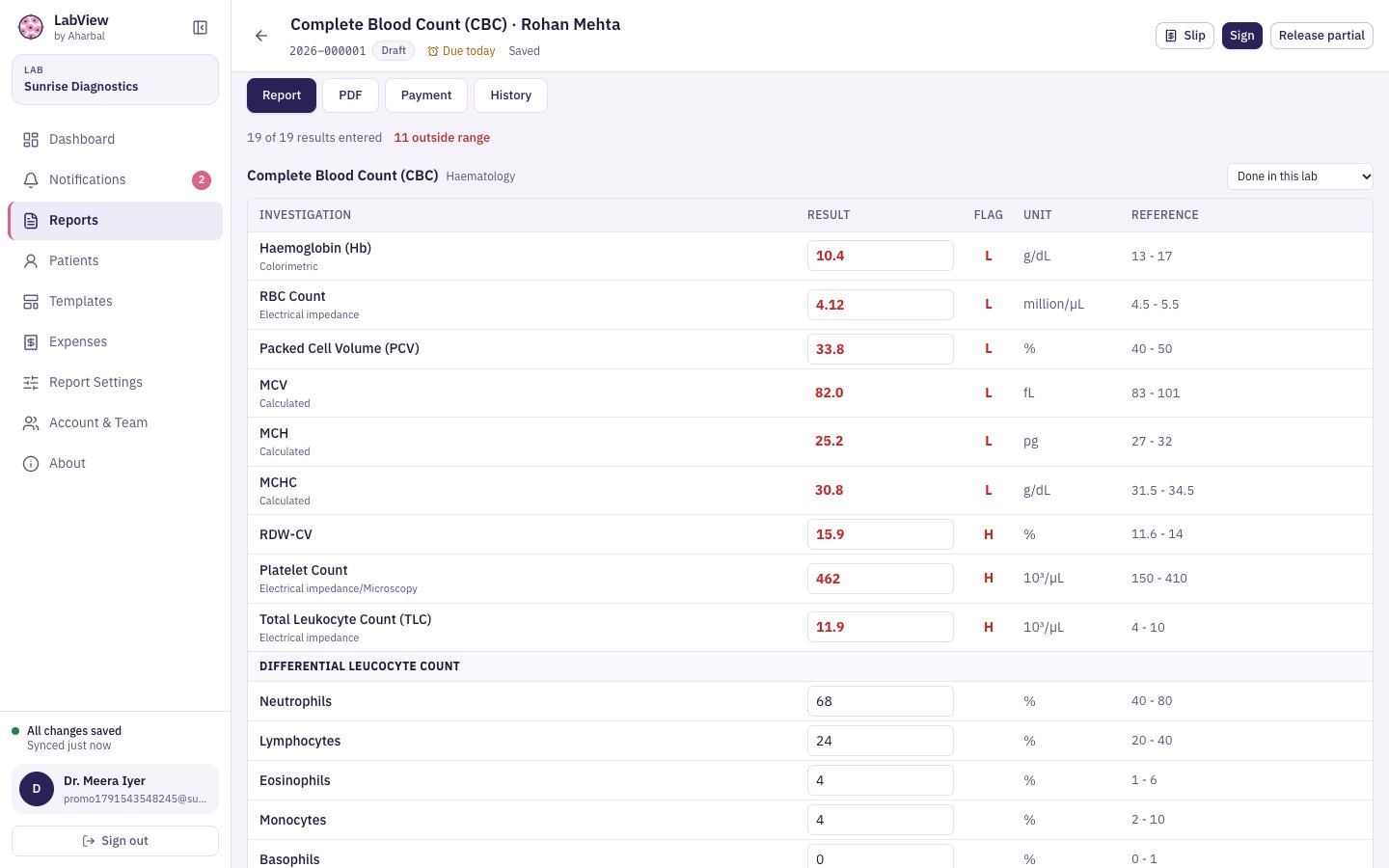The width and height of the screenshot is (1389, 868).
Task: Switch to the PDF tab
Action: [x=350, y=95]
